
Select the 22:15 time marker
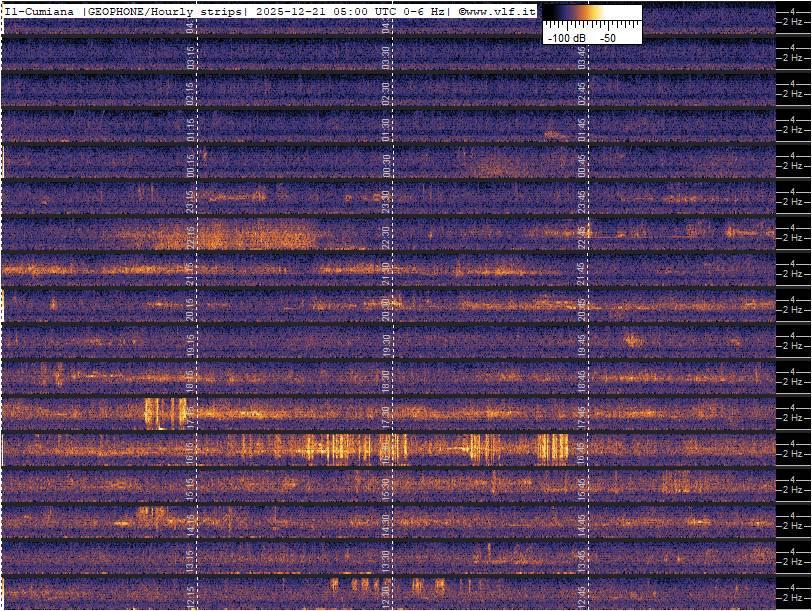pos(190,236)
